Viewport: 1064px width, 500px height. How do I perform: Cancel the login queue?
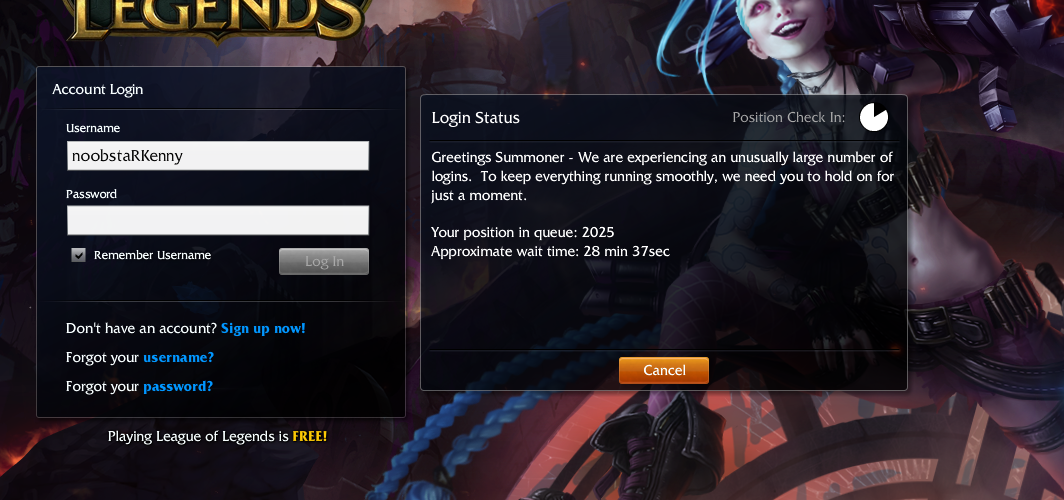pos(664,370)
